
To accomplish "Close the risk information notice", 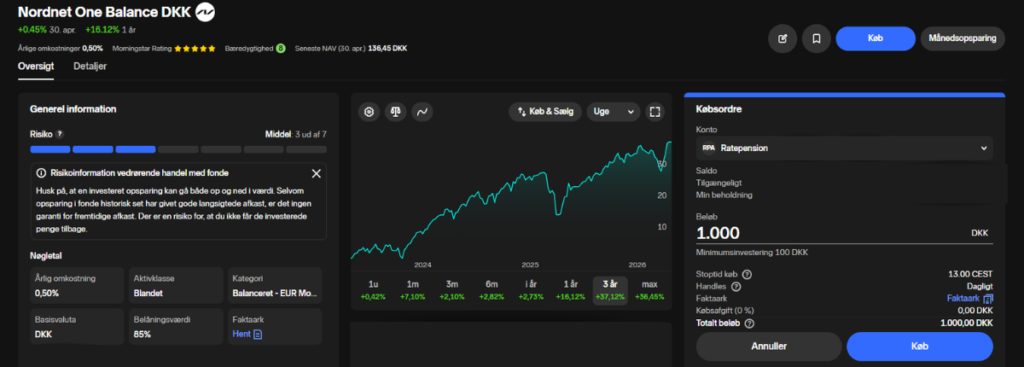I will (316, 173).
